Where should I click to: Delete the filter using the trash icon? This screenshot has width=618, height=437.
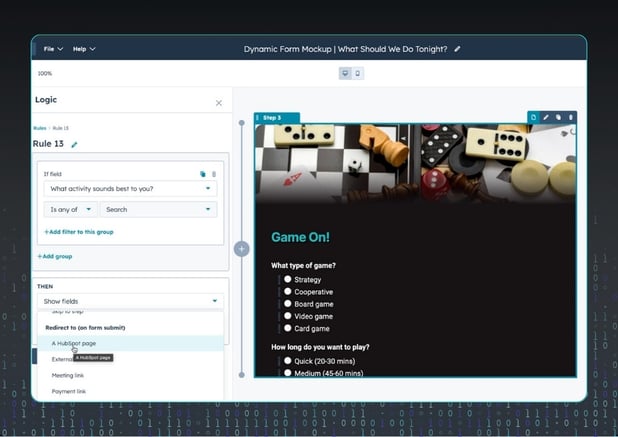tap(213, 174)
